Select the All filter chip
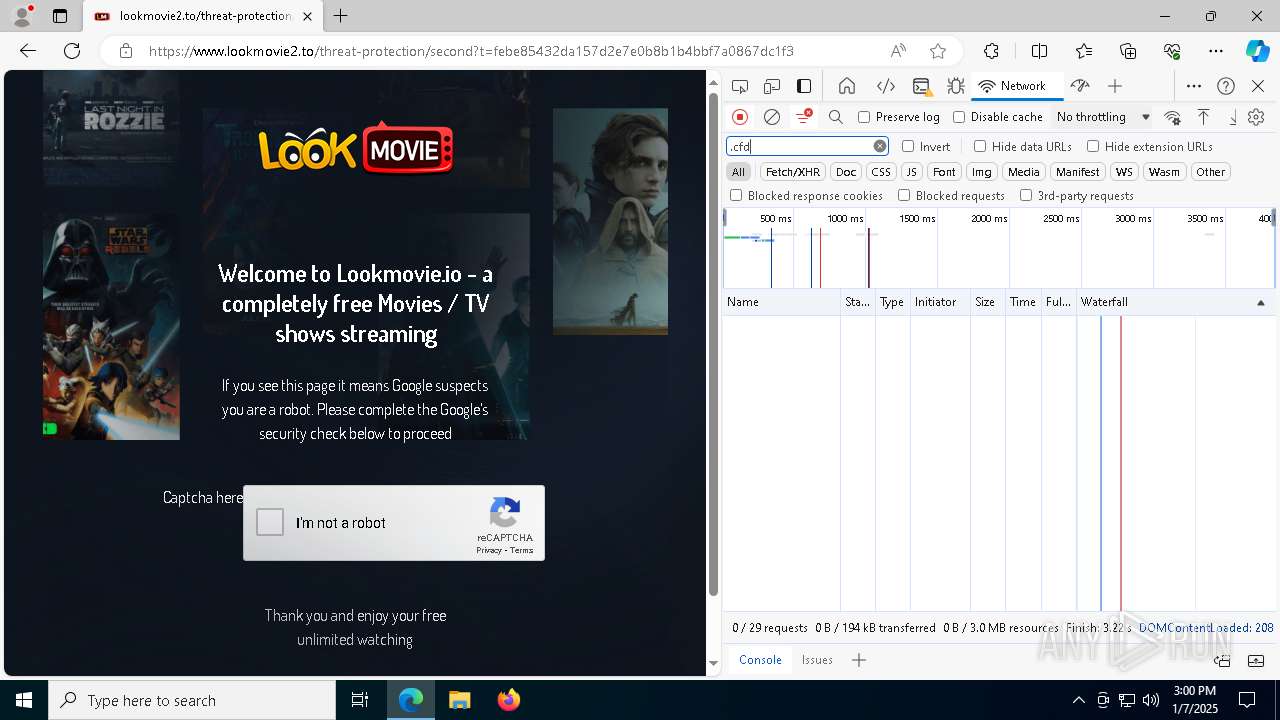This screenshot has height=720, width=1280. (738, 172)
